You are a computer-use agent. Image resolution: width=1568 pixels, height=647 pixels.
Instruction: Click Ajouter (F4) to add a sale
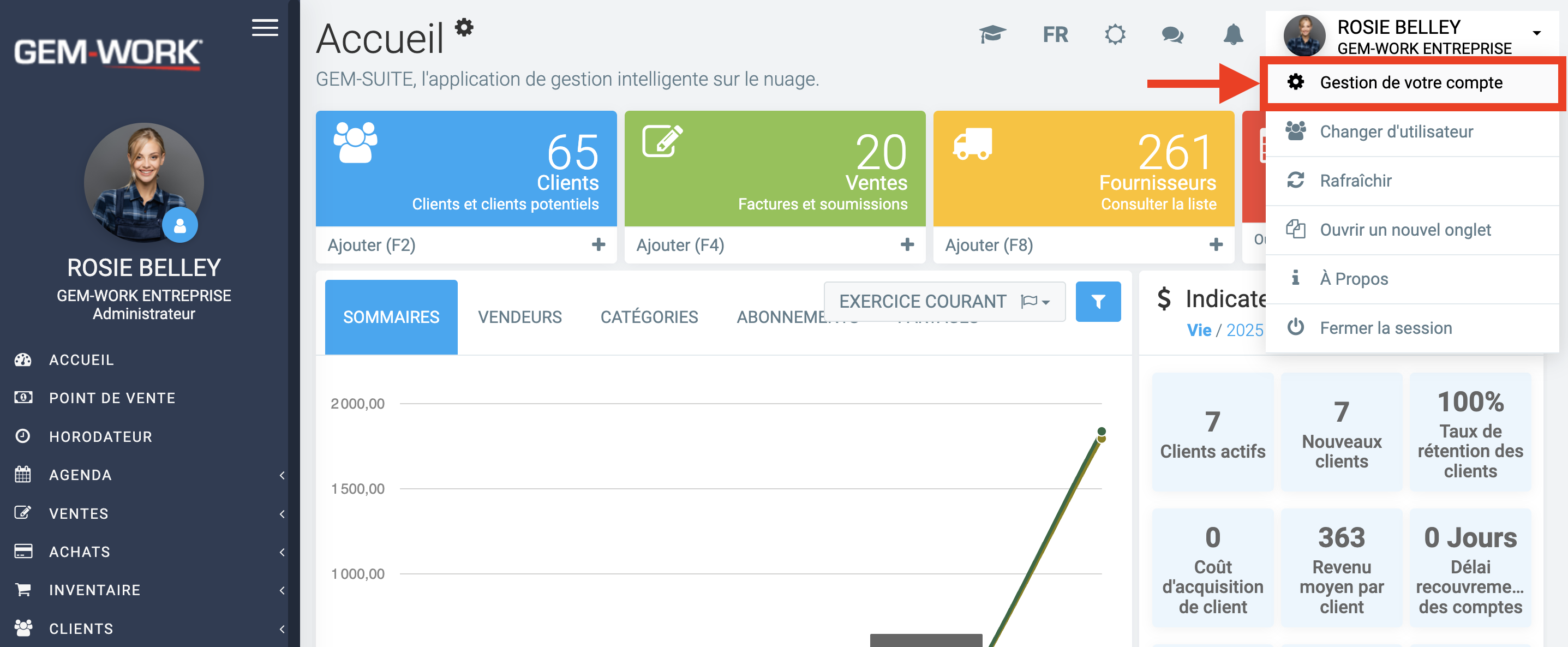680,245
